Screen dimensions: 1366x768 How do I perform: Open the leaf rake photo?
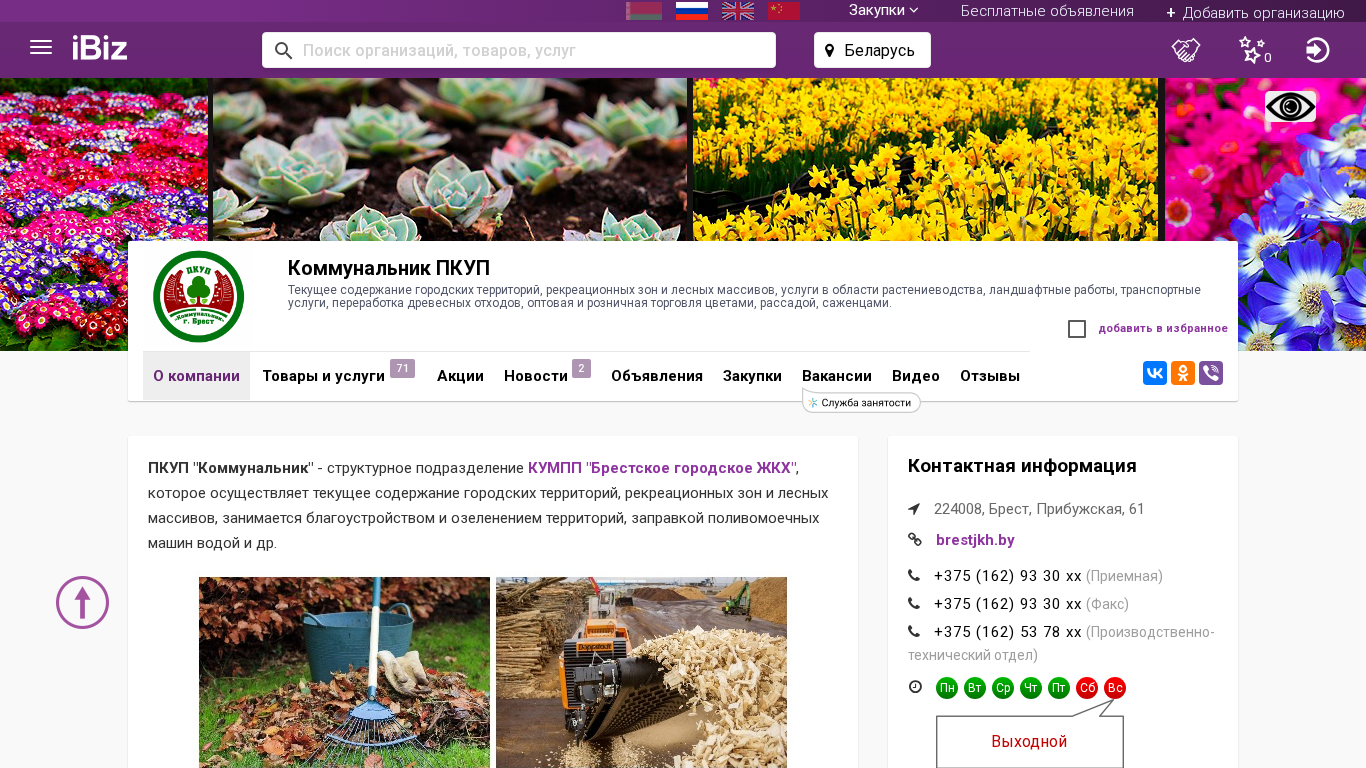(344, 672)
